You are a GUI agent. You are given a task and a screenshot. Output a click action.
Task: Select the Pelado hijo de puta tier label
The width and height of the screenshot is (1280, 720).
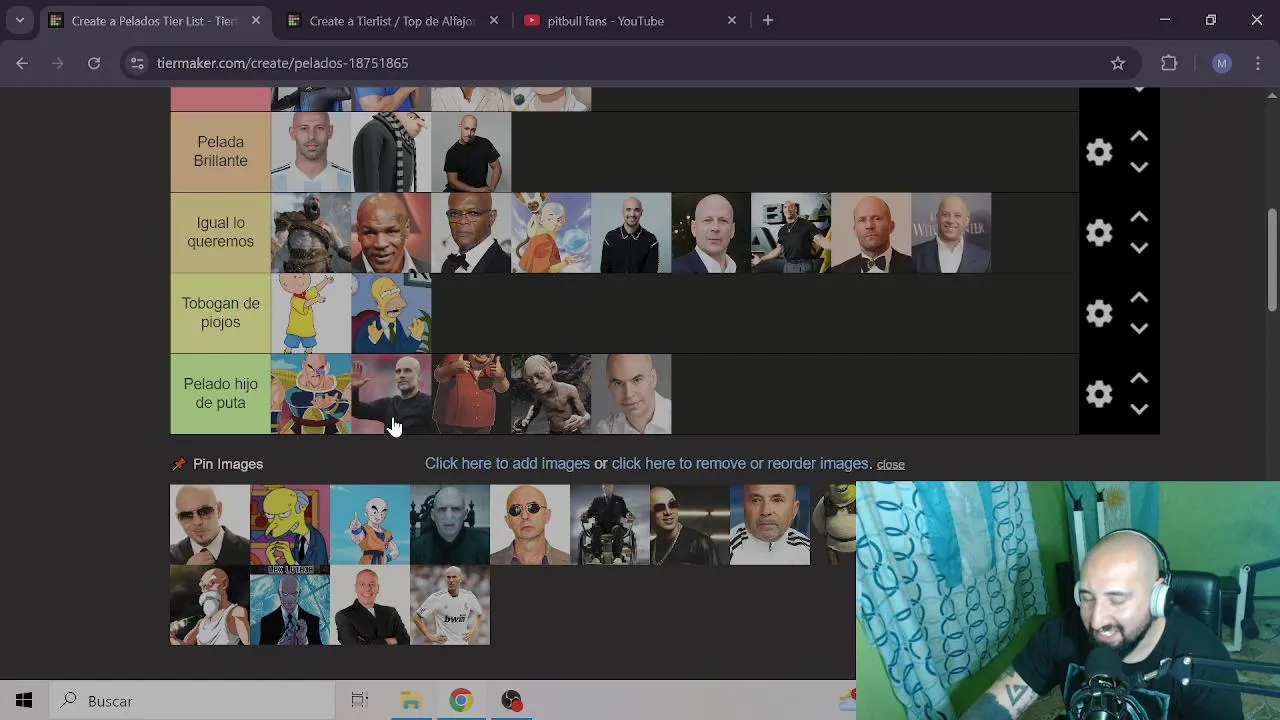[220, 394]
